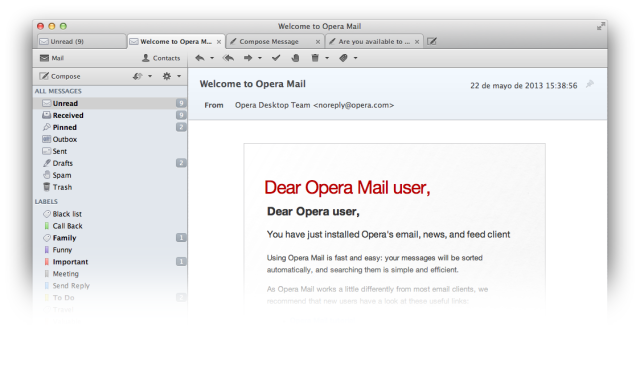Delete message with trash icon

click(x=315, y=58)
